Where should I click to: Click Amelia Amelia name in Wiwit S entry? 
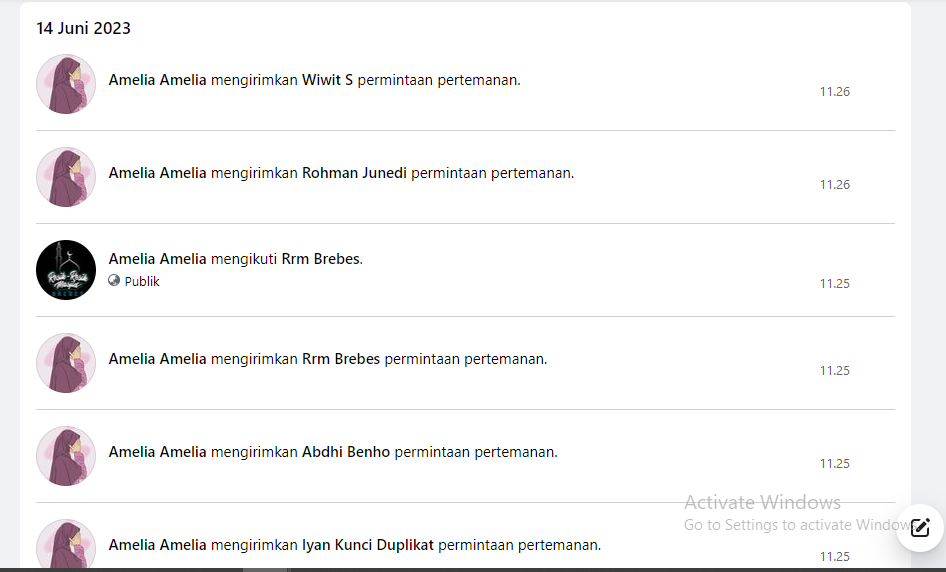coord(157,80)
